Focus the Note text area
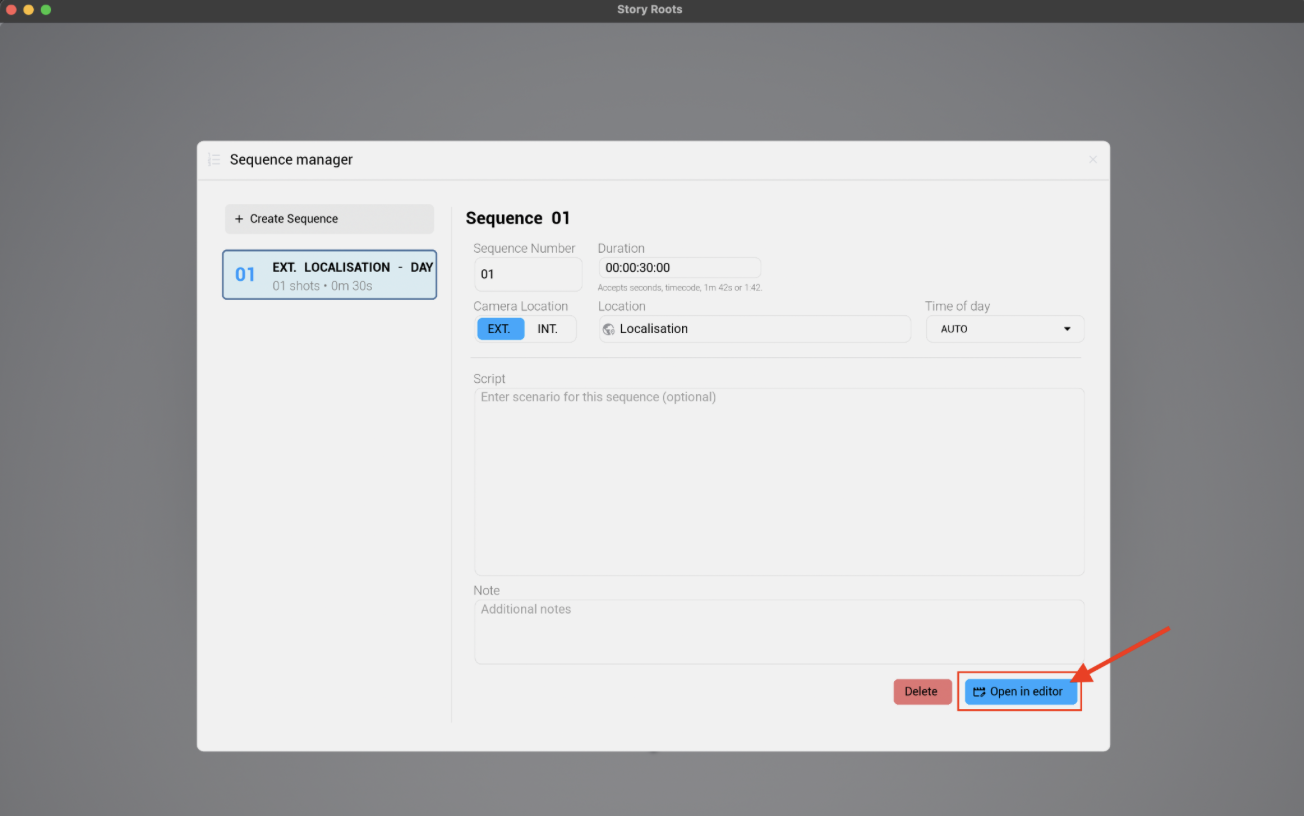Viewport: 1304px width, 816px height. click(779, 632)
